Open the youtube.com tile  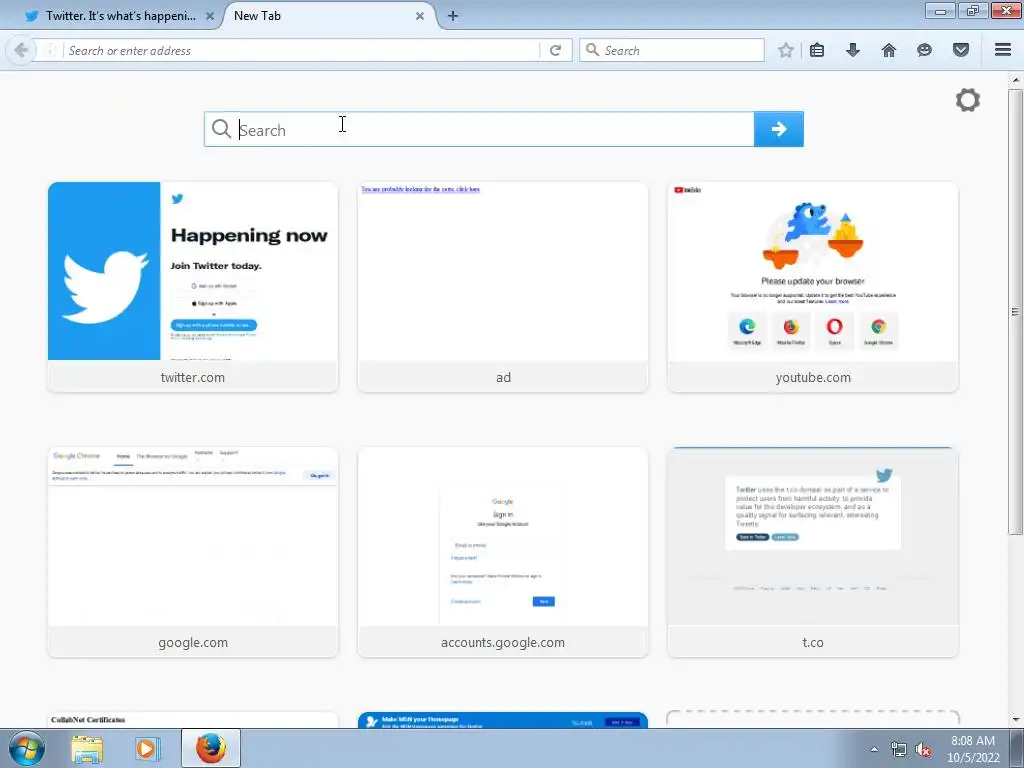coord(813,287)
